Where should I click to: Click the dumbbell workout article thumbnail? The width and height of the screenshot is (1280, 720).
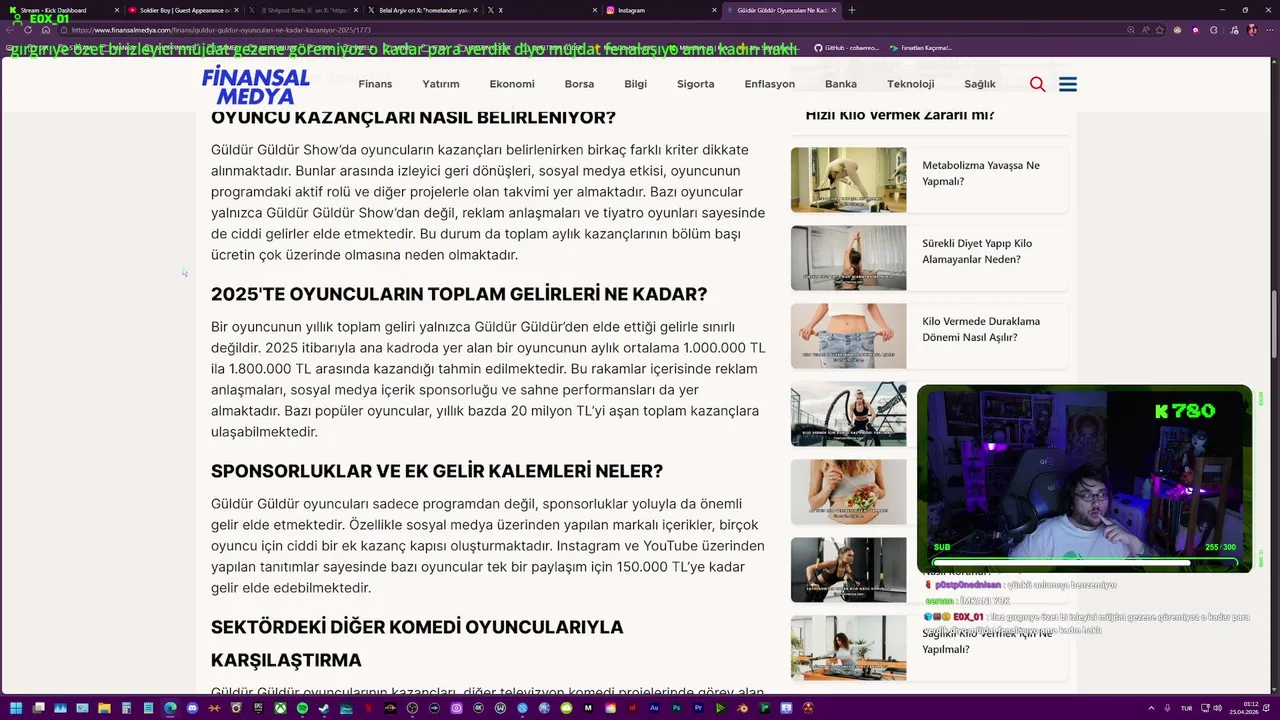[x=848, y=570]
